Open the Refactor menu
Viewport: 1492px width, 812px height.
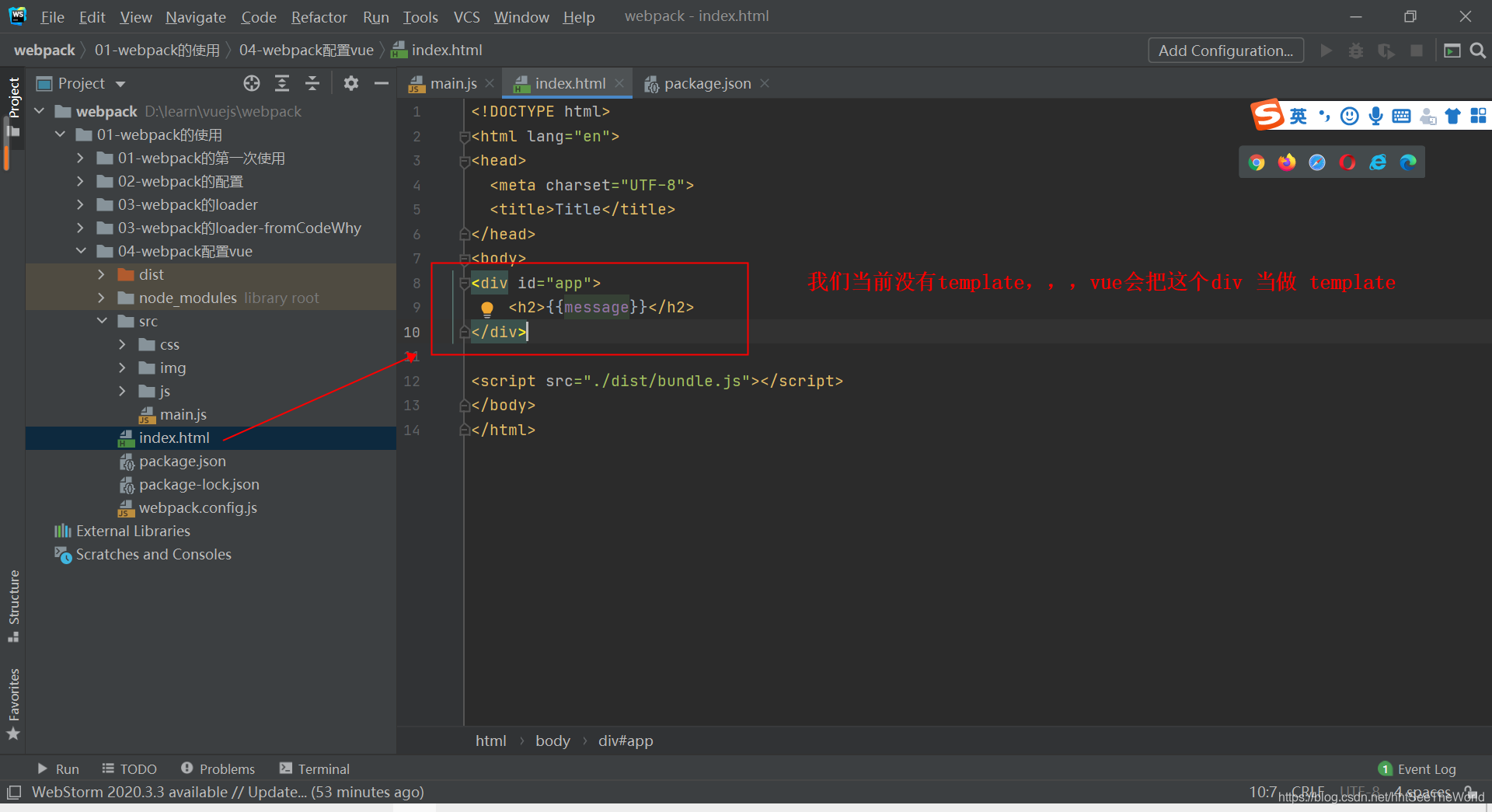click(x=319, y=16)
